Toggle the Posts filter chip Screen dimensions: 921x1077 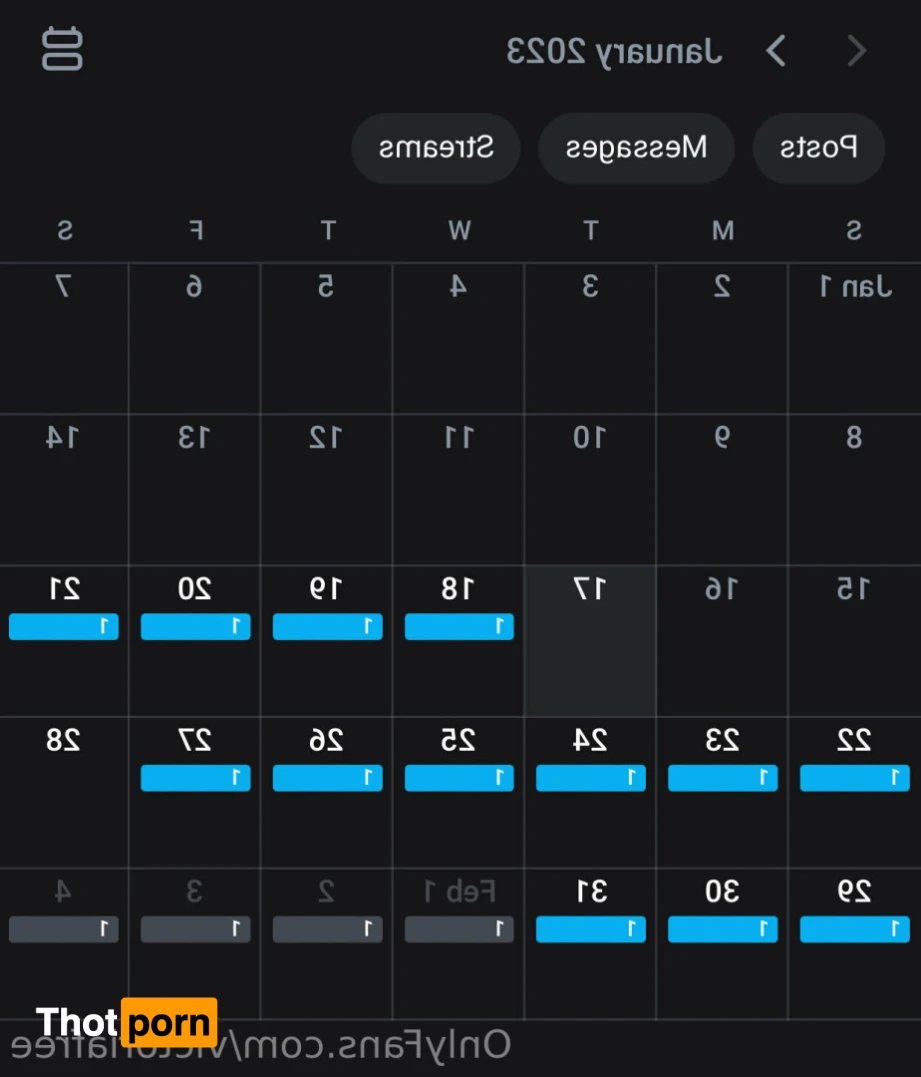point(818,148)
